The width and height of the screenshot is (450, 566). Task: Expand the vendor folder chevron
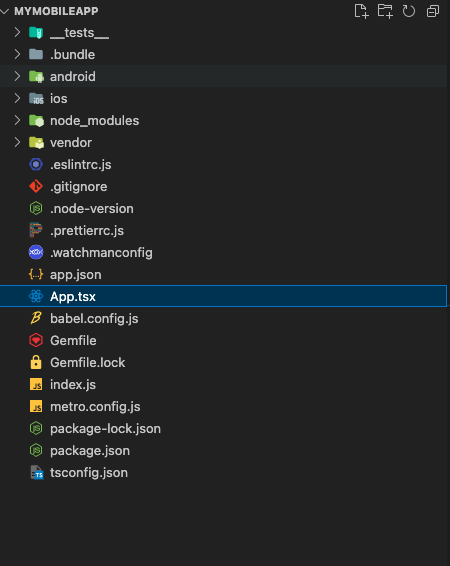[x=17, y=142]
